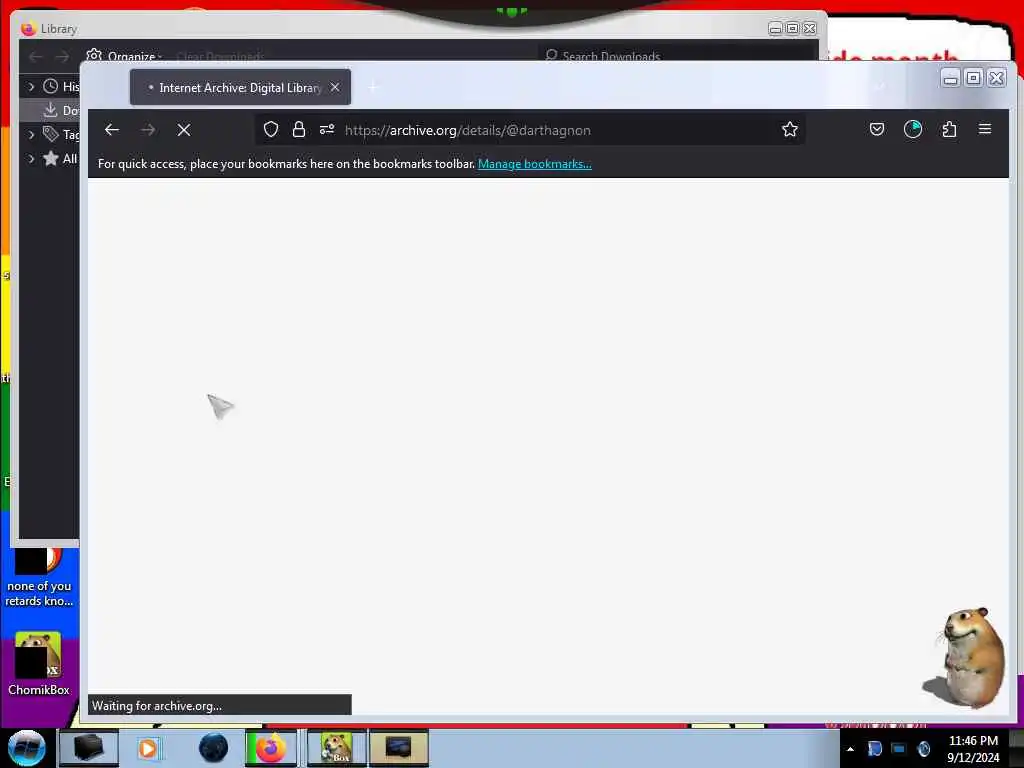The image size is (1024, 768).
Task: Open the Firefox hamburger application menu
Action: pyautogui.click(x=985, y=129)
